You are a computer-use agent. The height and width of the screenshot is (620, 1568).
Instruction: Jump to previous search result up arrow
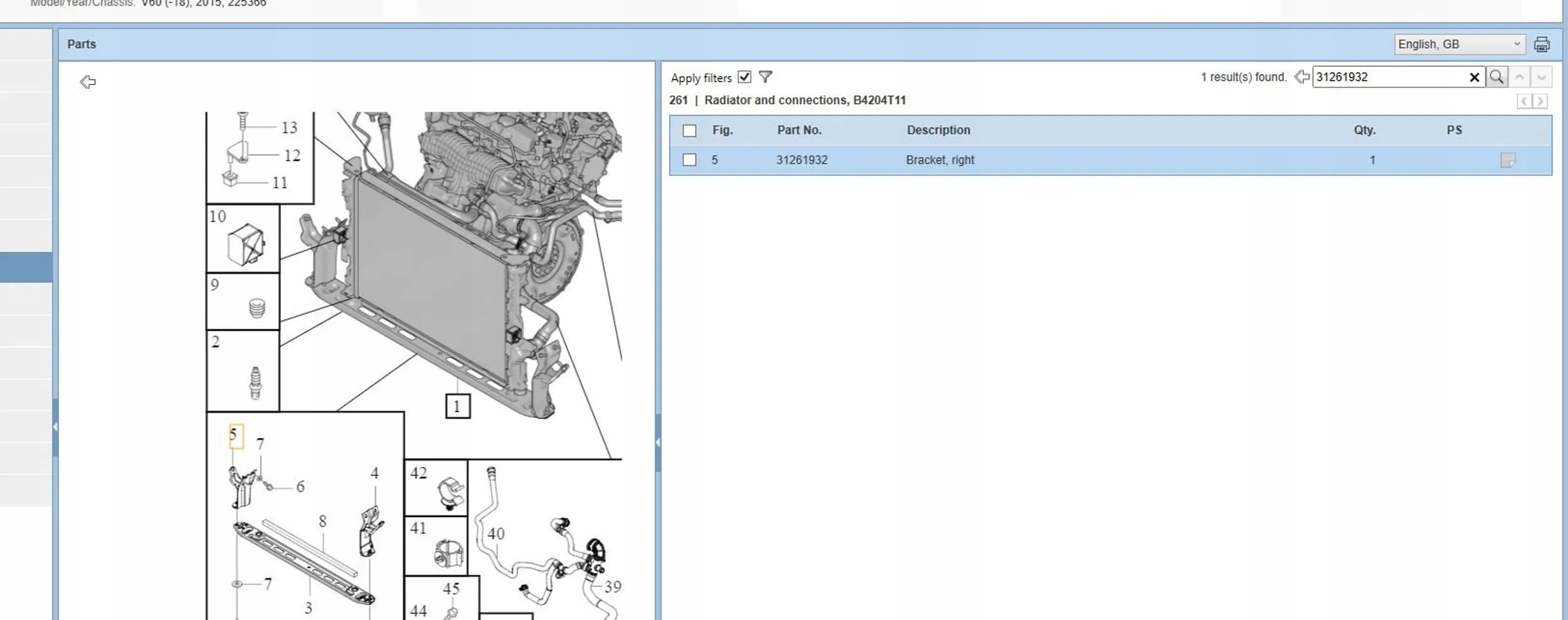coord(1519,77)
